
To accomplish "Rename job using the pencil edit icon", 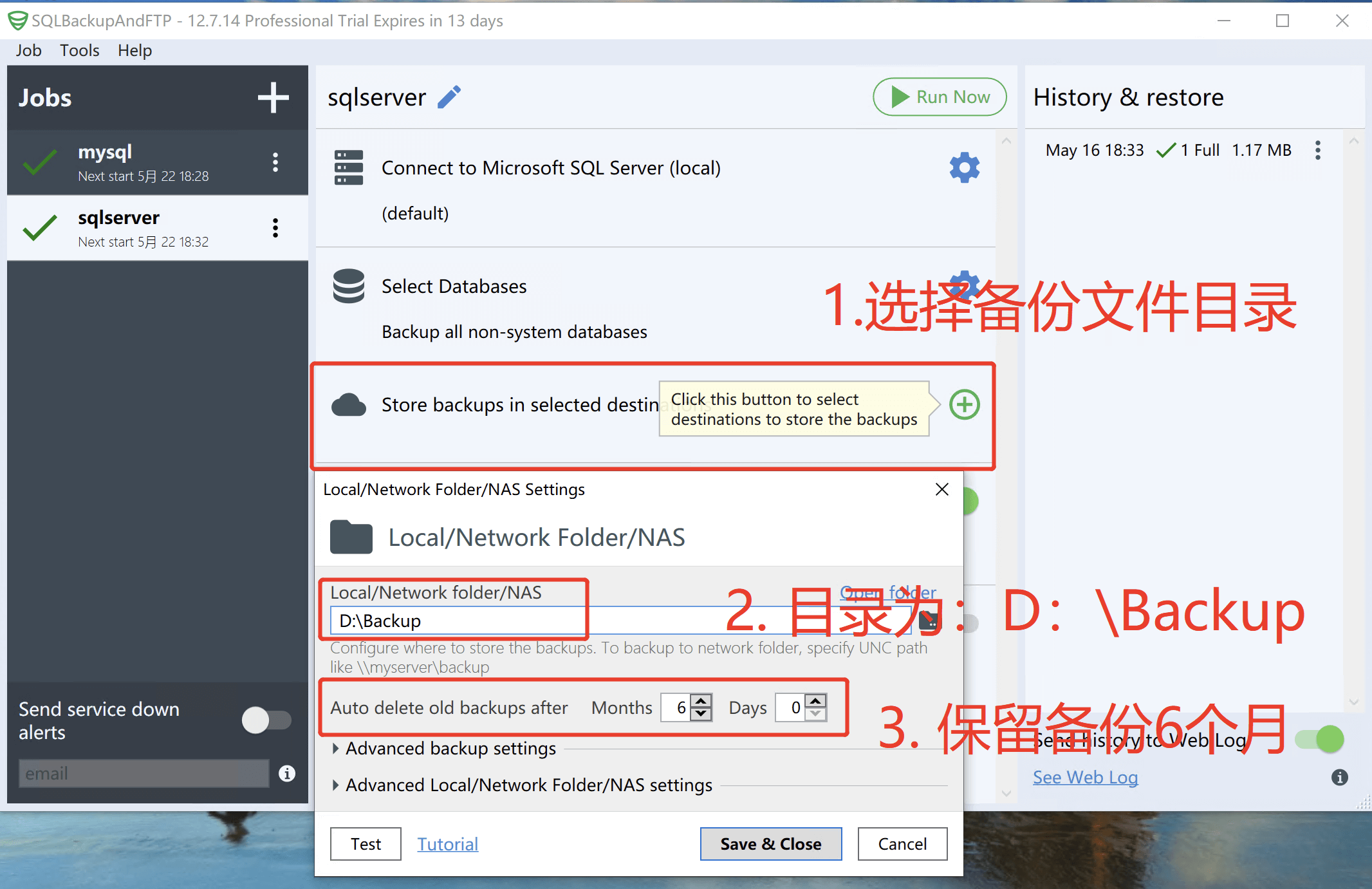I will [449, 97].
